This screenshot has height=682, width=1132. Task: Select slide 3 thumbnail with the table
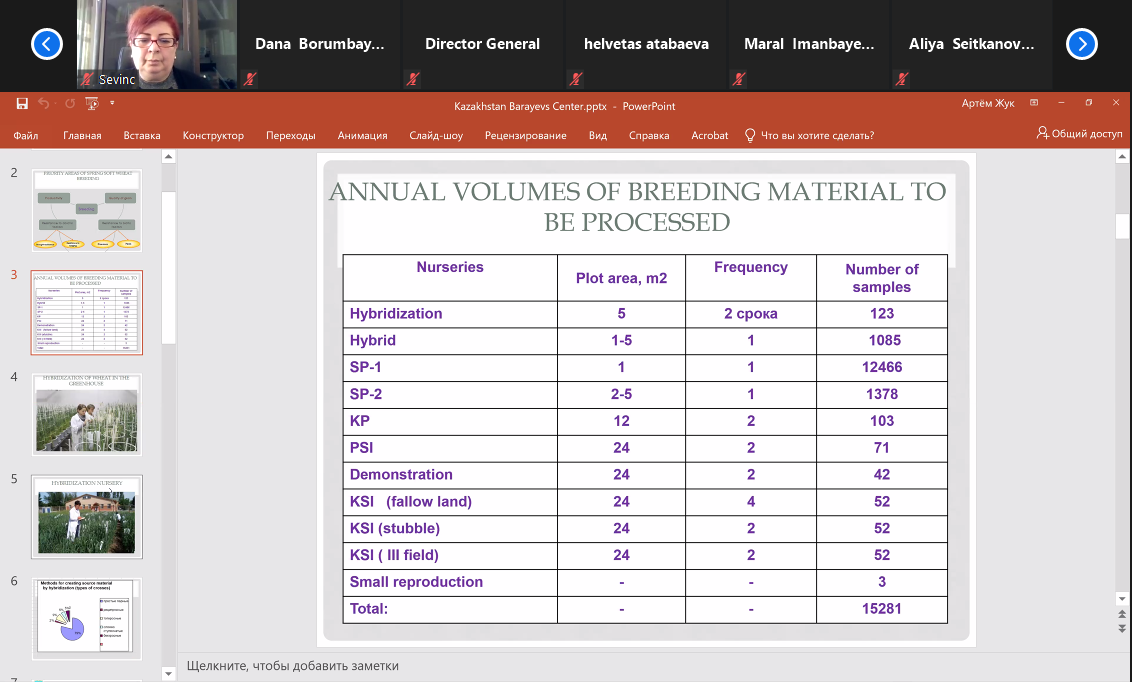(x=87, y=312)
